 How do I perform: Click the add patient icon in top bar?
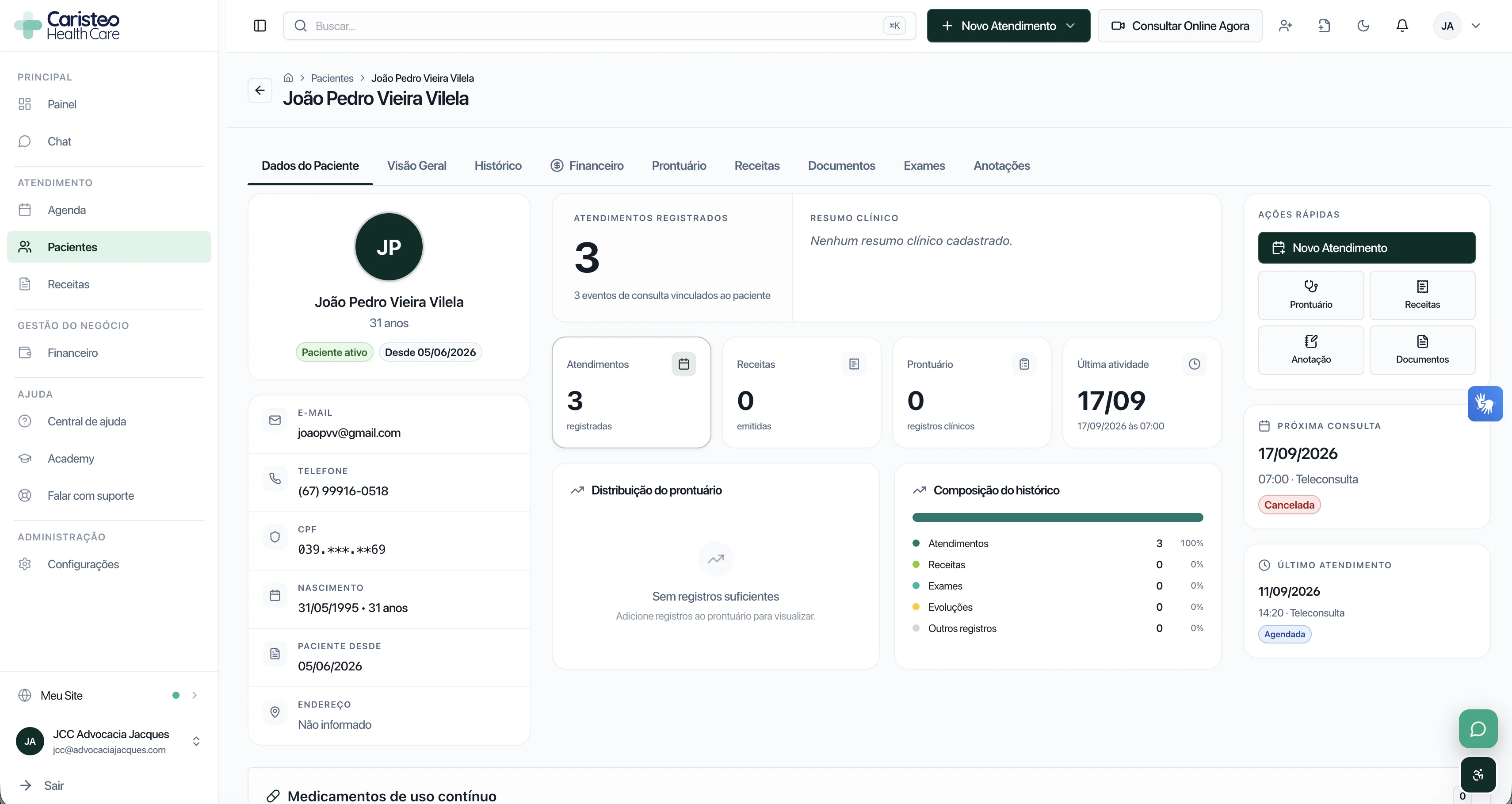[1286, 26]
